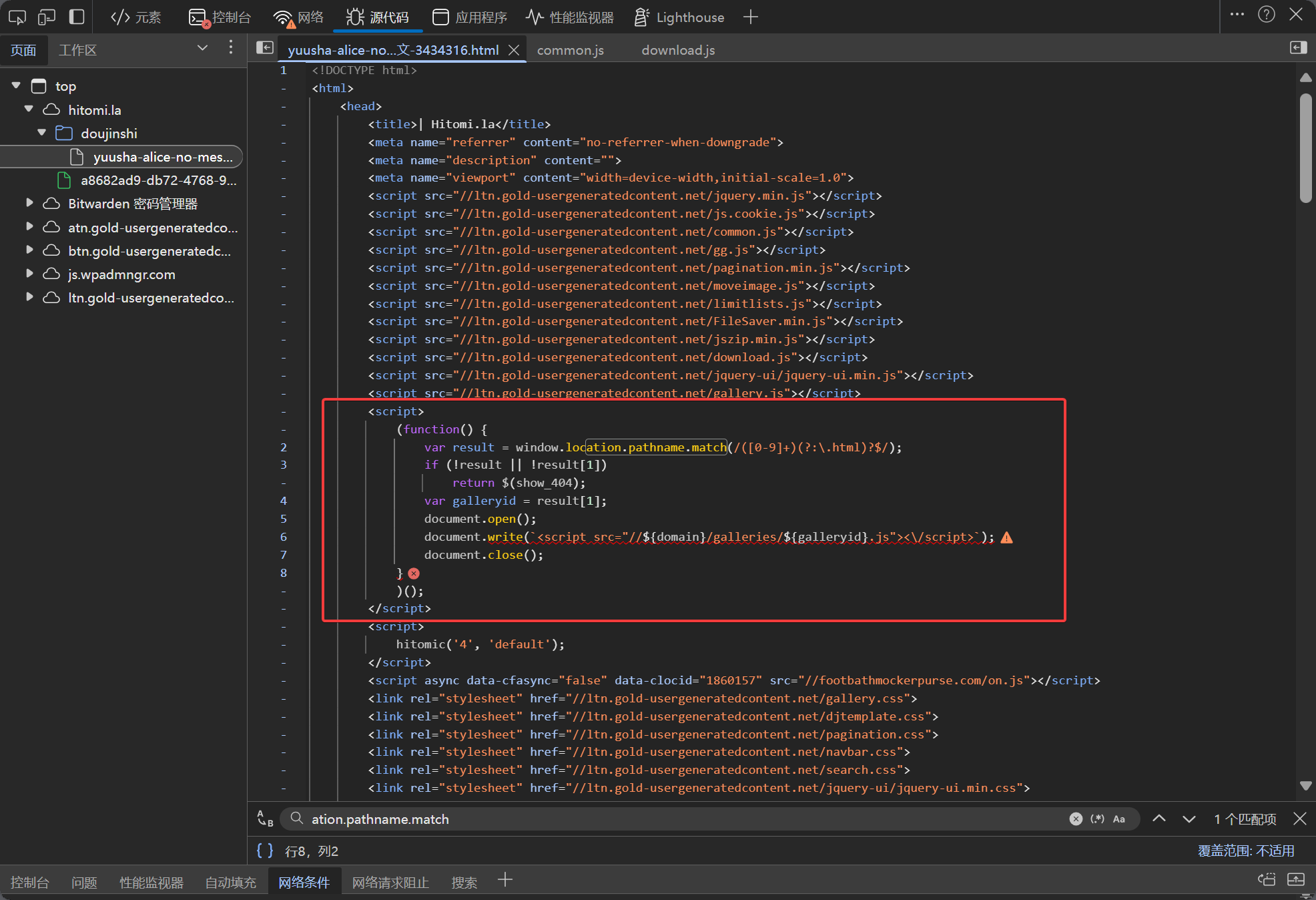The image size is (1316, 900).
Task: Click the scrollbar up arrow in editor
Action: 1306,78
